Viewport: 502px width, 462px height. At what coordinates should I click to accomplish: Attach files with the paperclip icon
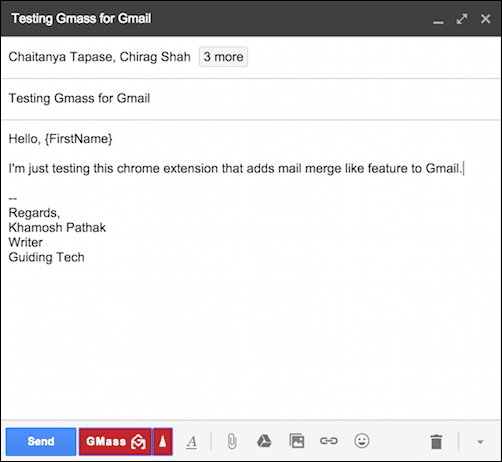pyautogui.click(x=232, y=442)
